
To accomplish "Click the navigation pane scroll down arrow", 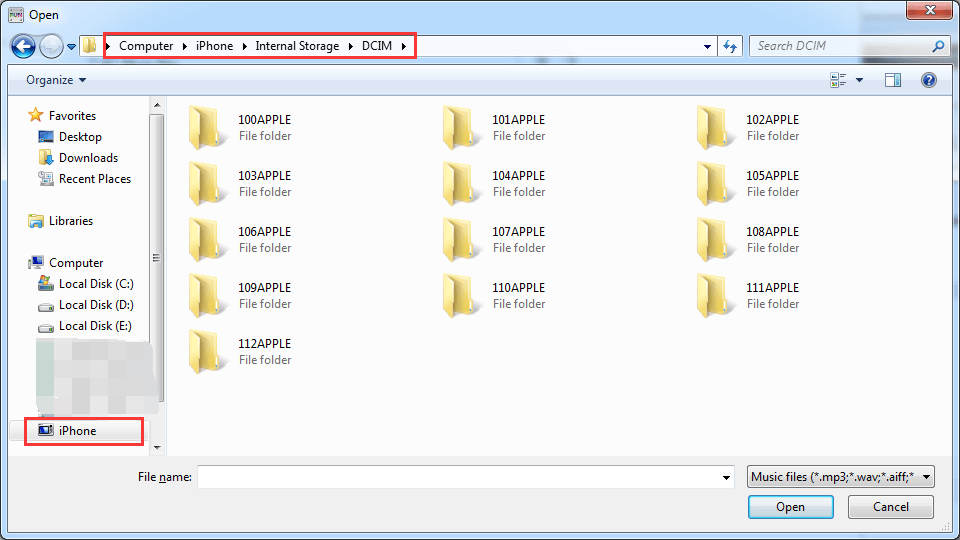I will point(157,448).
